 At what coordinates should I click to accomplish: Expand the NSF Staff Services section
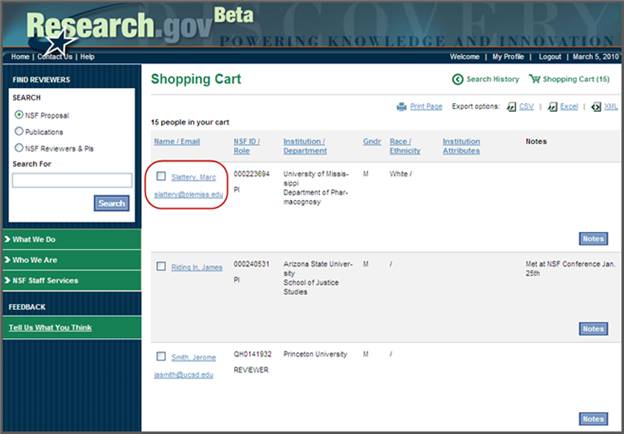(9, 281)
